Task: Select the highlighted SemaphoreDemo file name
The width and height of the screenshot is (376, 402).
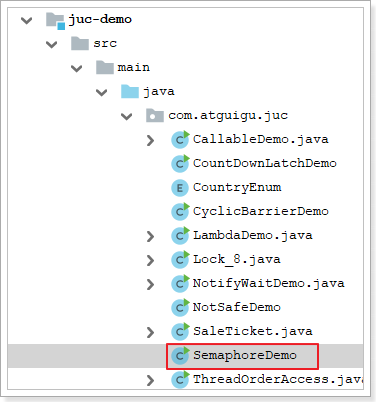Action: 245,356
